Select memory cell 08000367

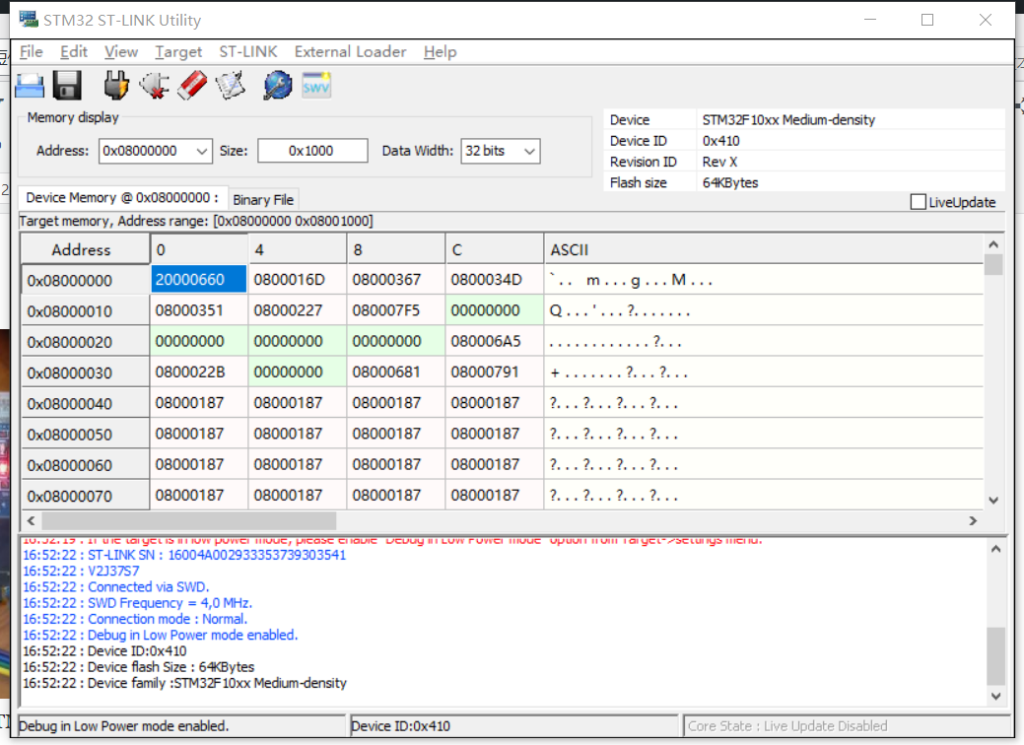[396, 279]
